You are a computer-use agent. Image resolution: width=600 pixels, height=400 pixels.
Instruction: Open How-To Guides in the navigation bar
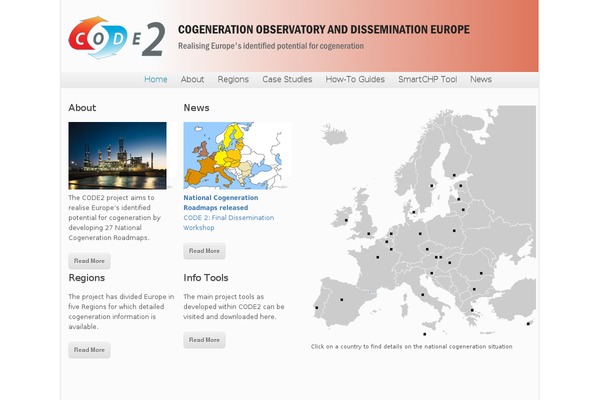coord(355,79)
